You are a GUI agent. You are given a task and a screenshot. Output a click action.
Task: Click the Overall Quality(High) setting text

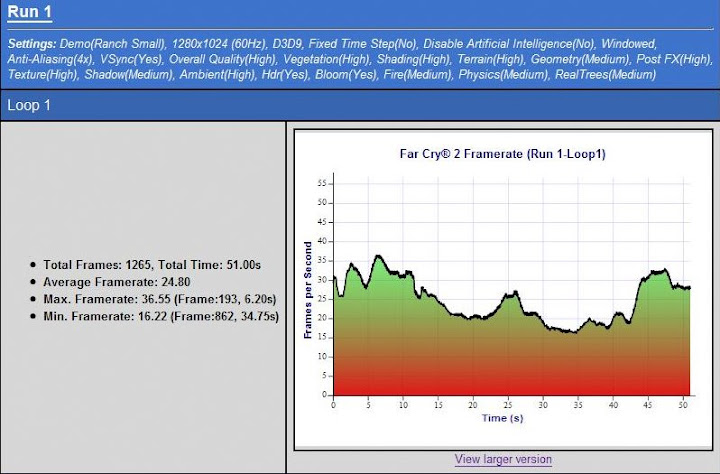coord(223,59)
